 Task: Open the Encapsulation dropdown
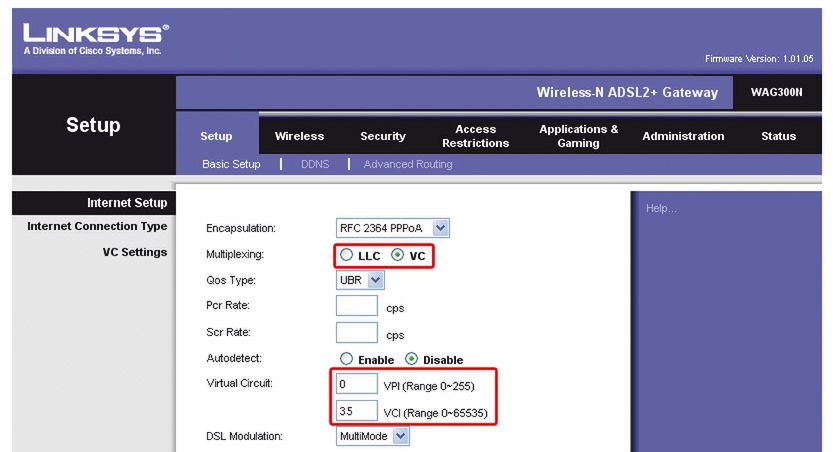pos(393,228)
